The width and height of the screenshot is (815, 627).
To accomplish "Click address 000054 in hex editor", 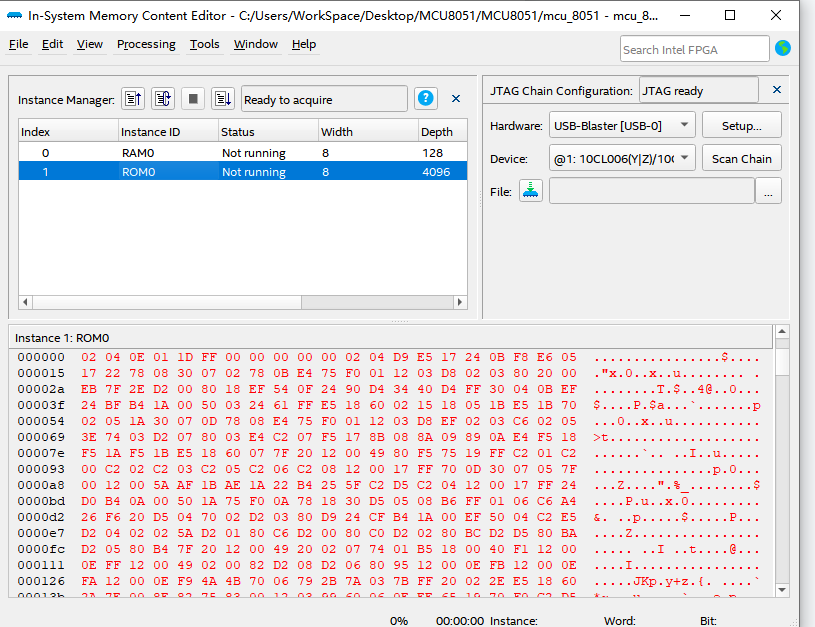I will click(x=41, y=421).
